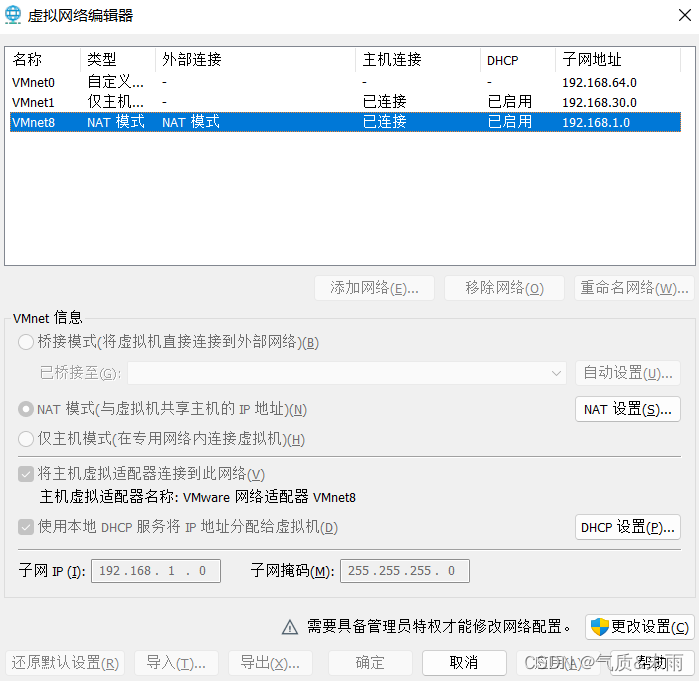Click VMnet1 type cell 仅主机...
Screen dimensions: 699x681
115,102
